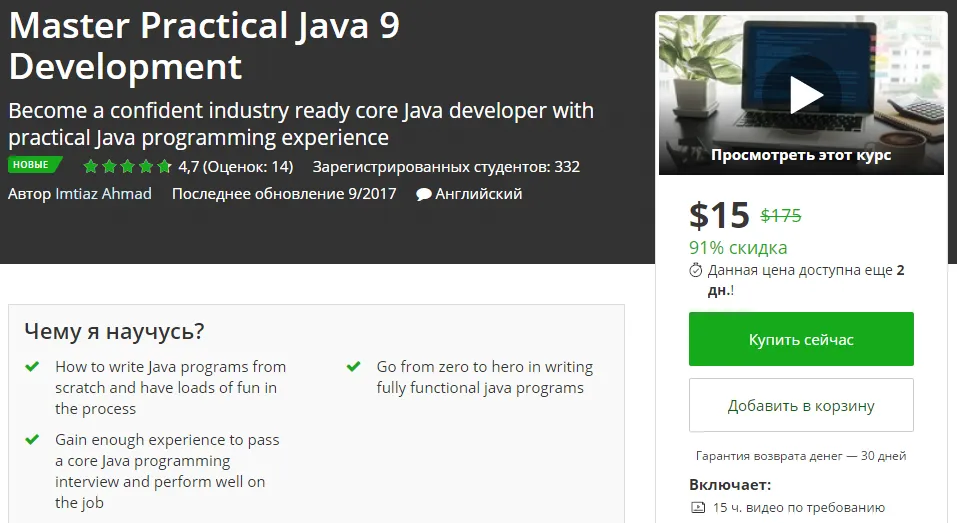Click the video icon next to 15 ч.

(697, 507)
